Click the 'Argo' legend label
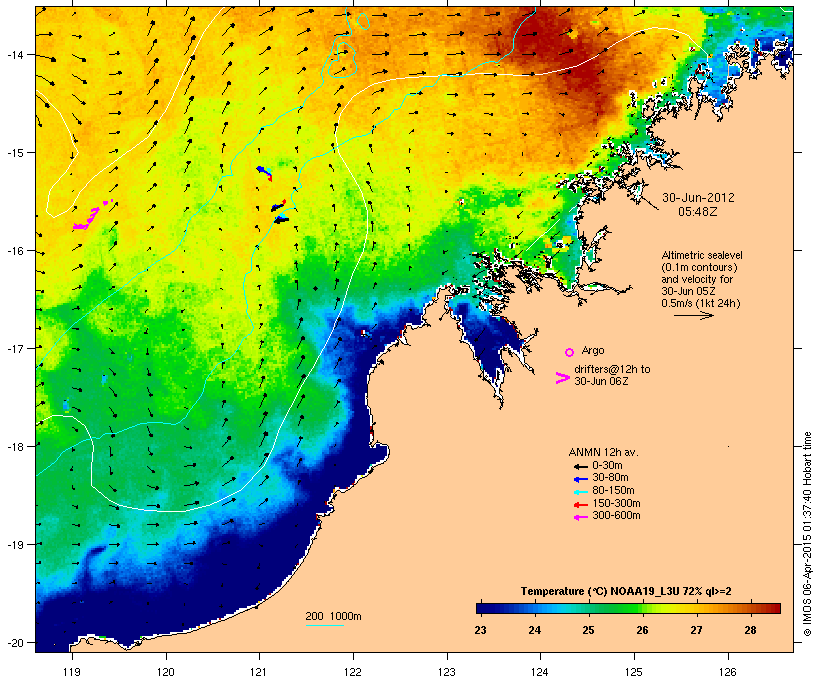The height and width of the screenshot is (680, 820). (593, 350)
